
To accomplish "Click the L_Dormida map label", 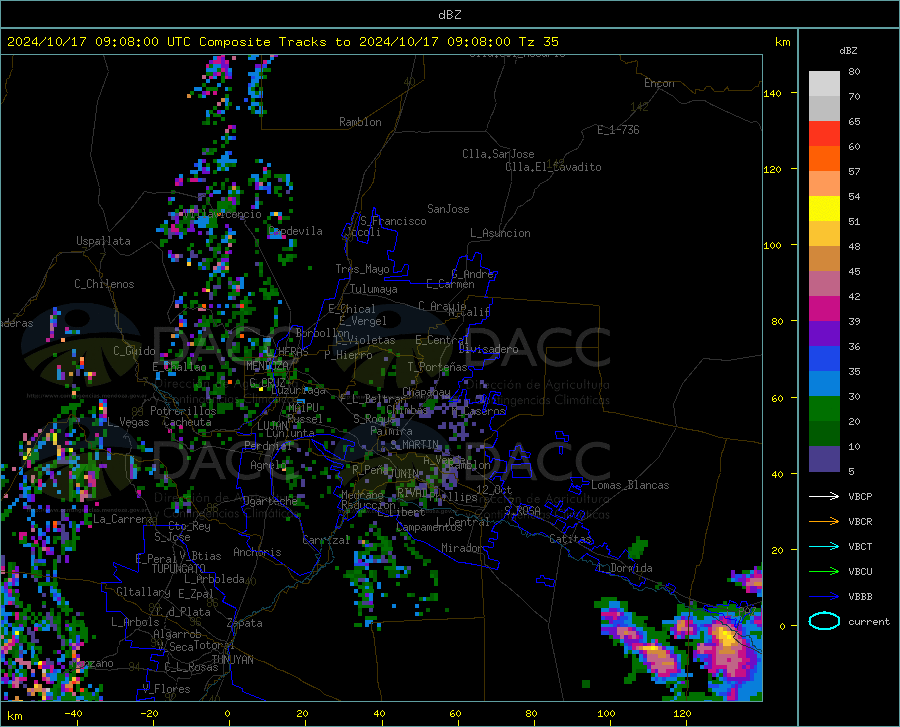I will 625,568.
